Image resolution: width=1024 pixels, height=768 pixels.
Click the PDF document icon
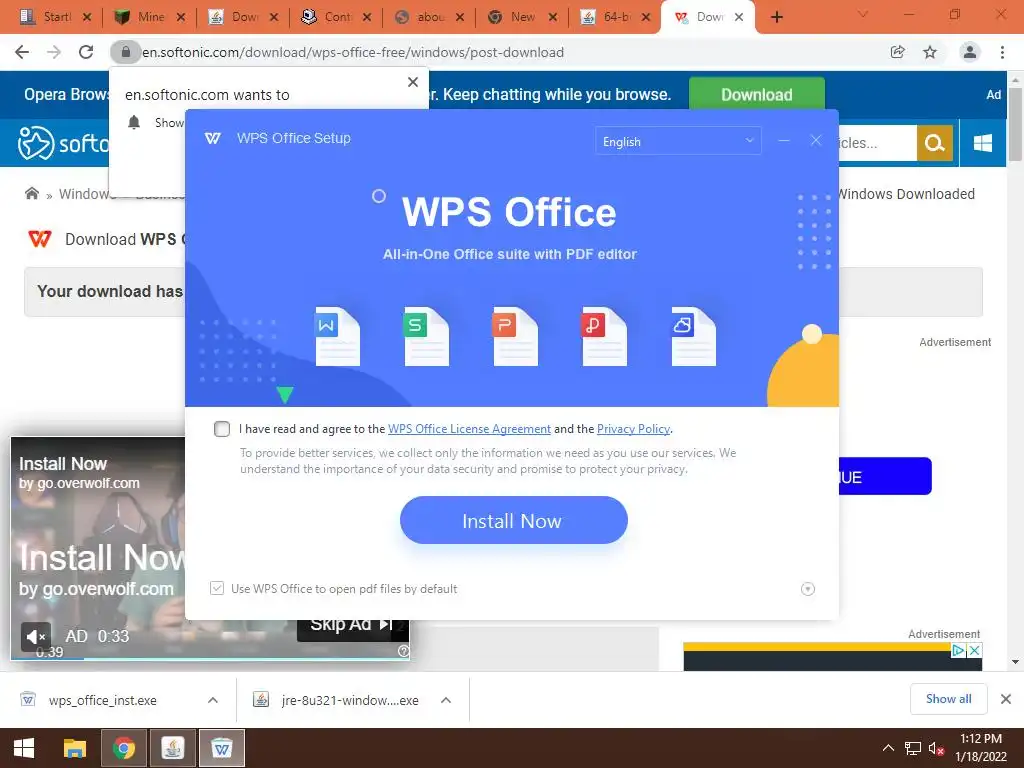pyautogui.click(x=603, y=336)
